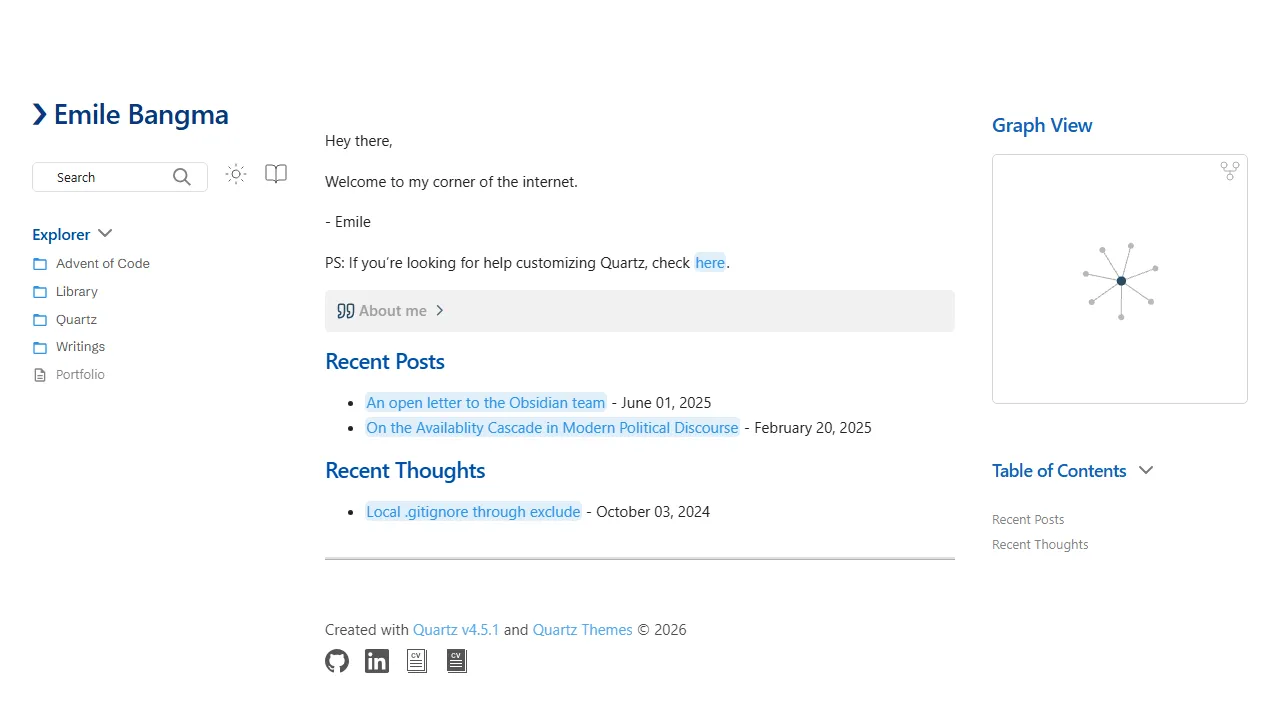Click the LinkedIn icon in the footer
Viewport: 1280px width, 720px height.
tap(376, 661)
